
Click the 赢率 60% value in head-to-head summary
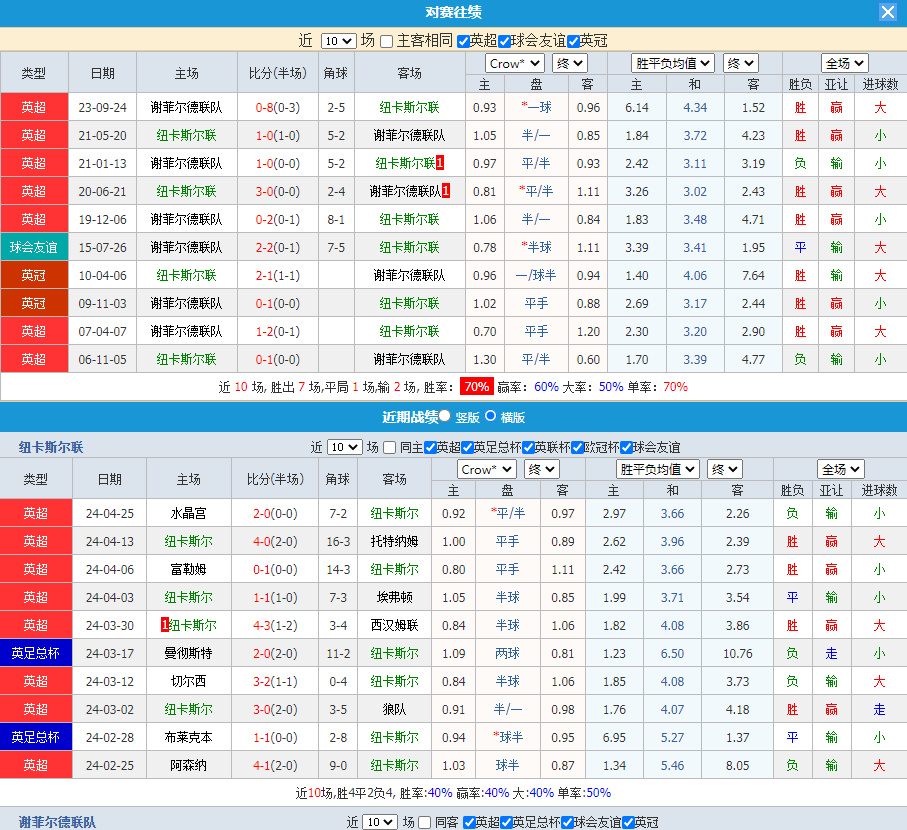pos(547,387)
